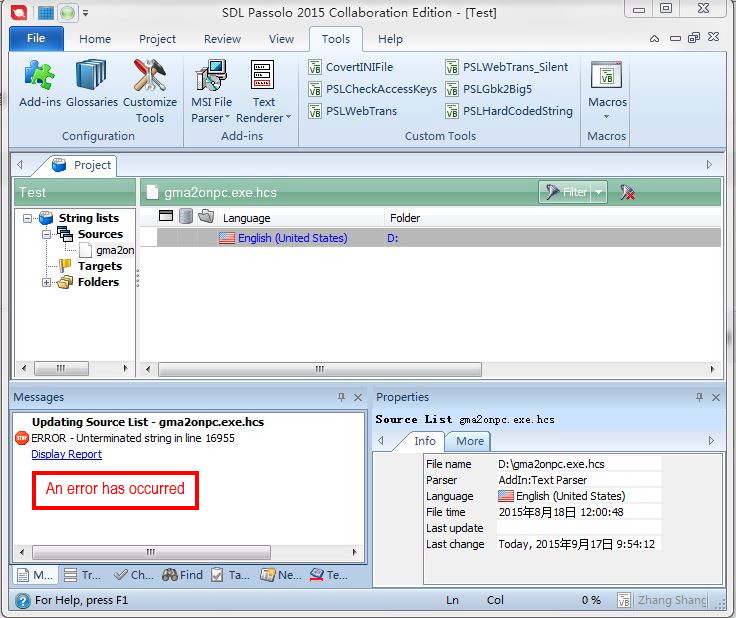The image size is (736, 618).
Task: Open the Add-ins configuration
Action: 40,85
